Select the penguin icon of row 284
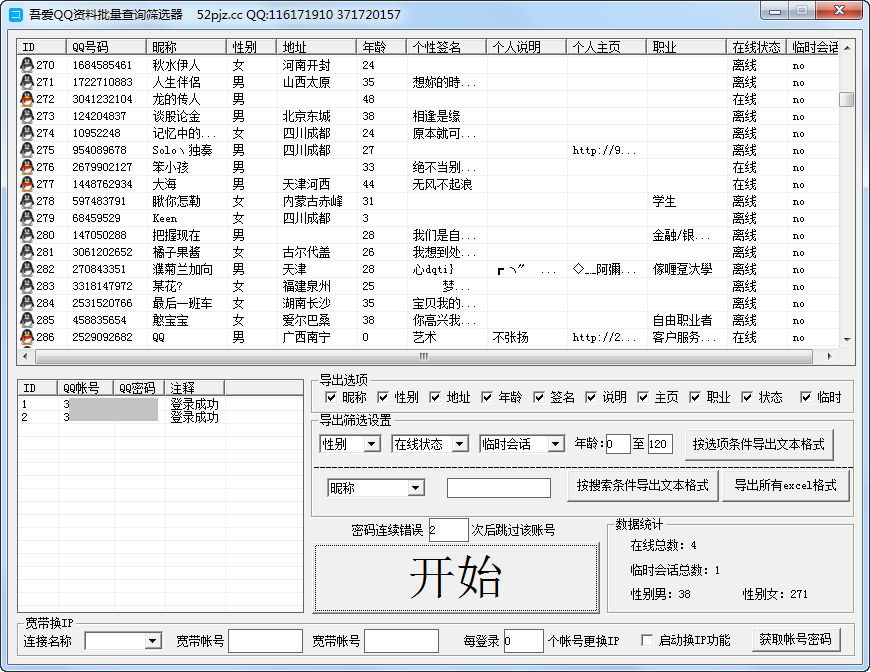 (x=27, y=303)
